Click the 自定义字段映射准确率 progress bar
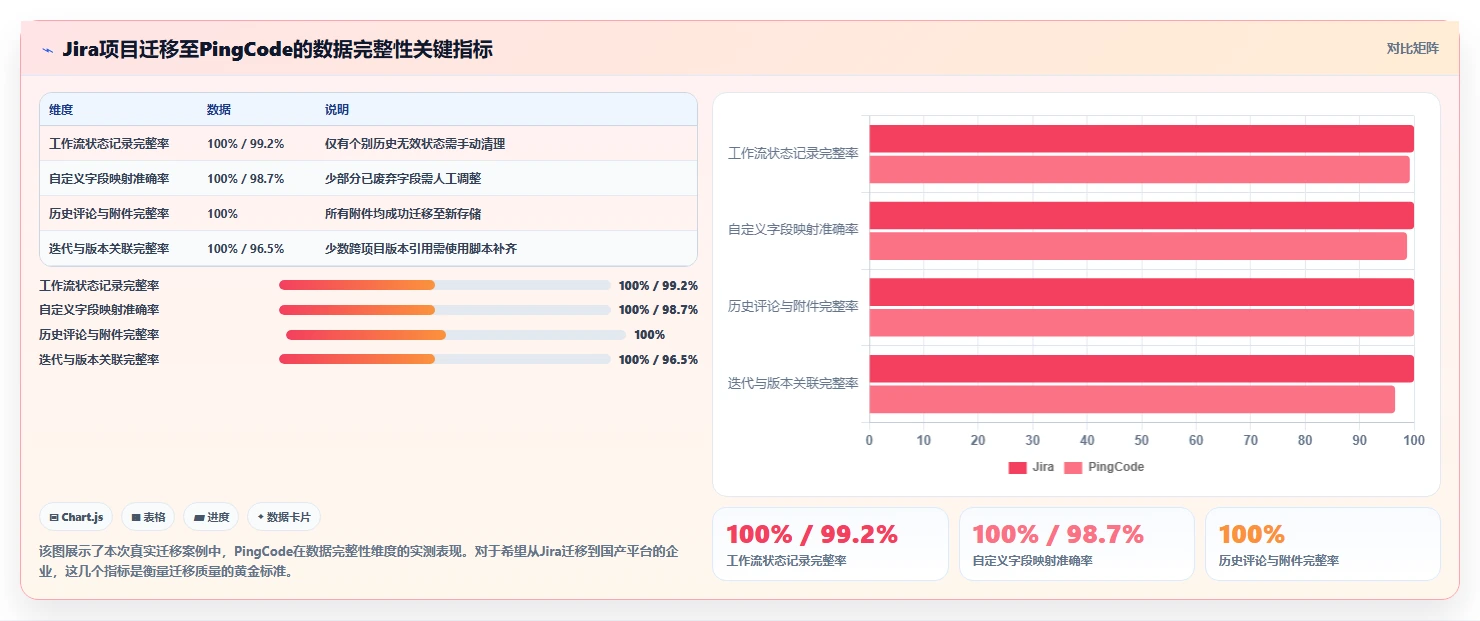This screenshot has height=621, width=1480. [x=444, y=310]
